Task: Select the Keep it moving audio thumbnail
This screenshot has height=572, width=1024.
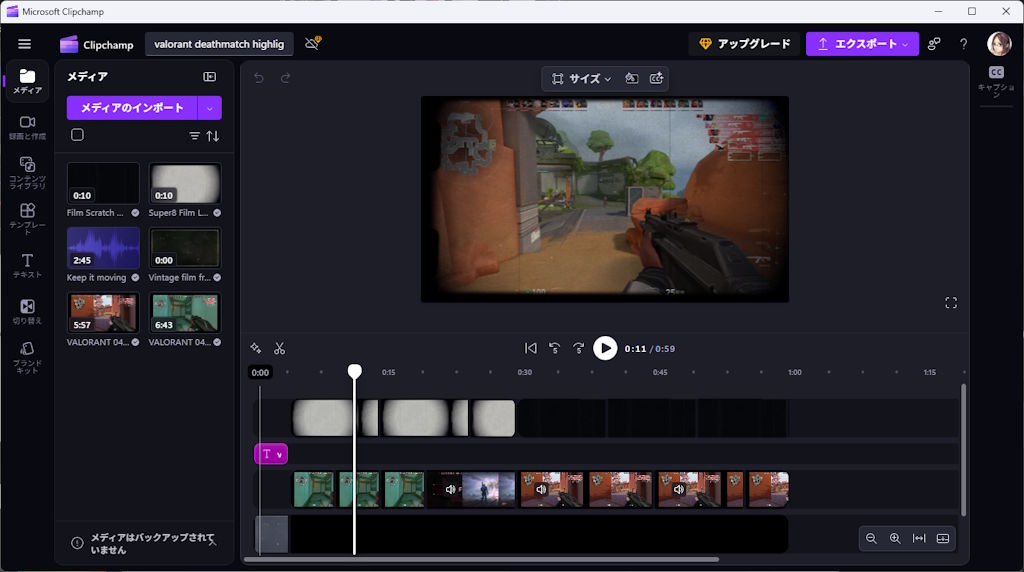Action: [x=103, y=248]
